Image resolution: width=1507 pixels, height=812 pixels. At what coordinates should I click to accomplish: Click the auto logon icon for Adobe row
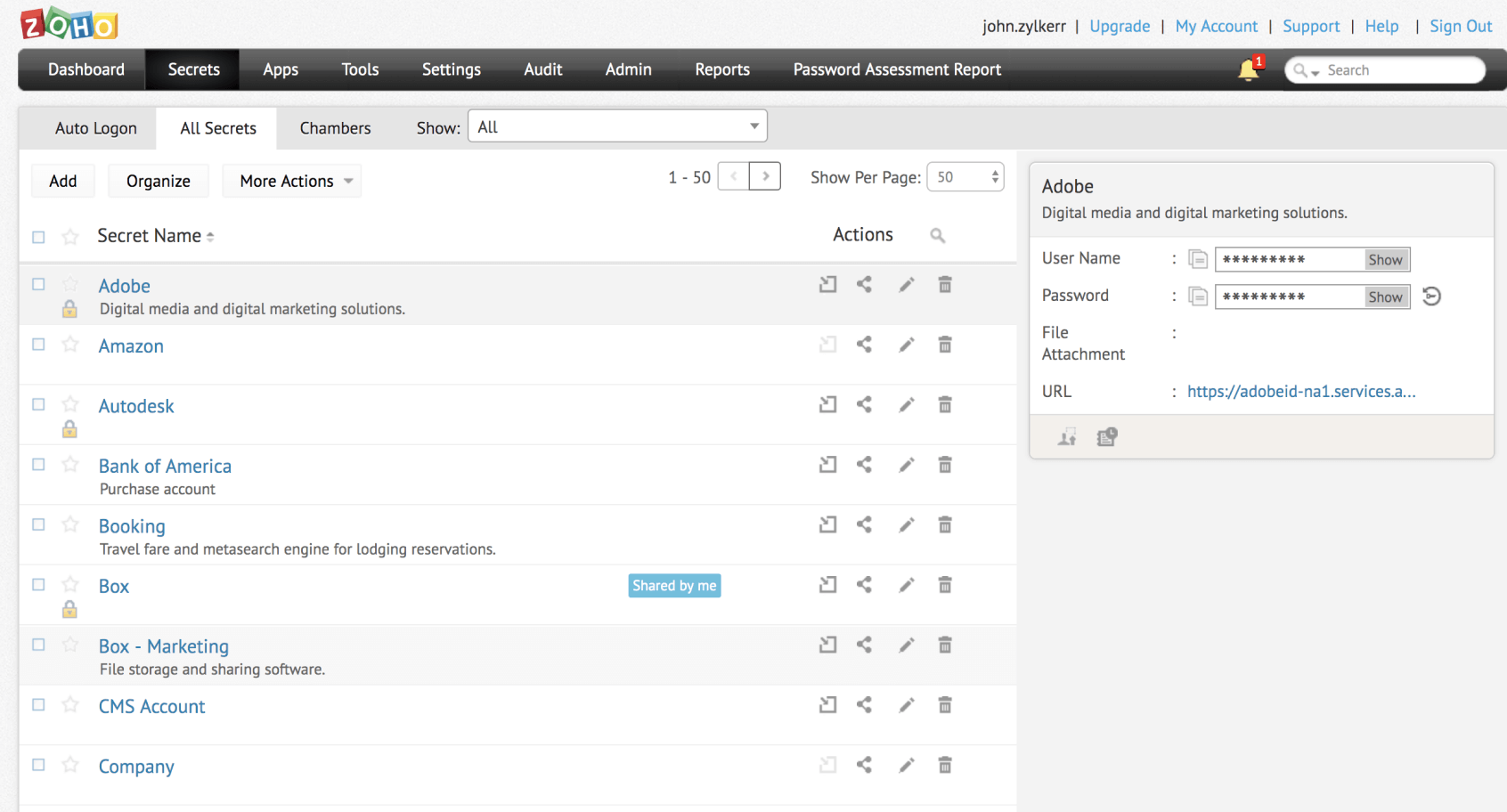(x=828, y=285)
